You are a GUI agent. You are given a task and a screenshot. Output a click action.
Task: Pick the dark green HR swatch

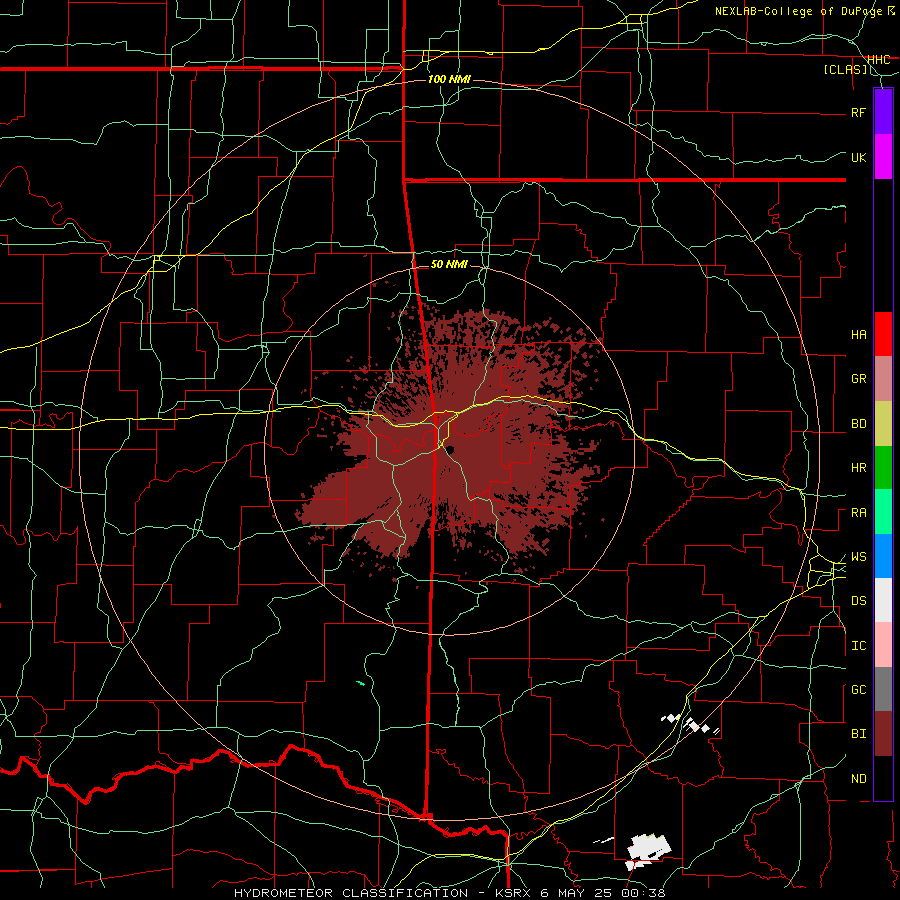[x=883, y=468]
